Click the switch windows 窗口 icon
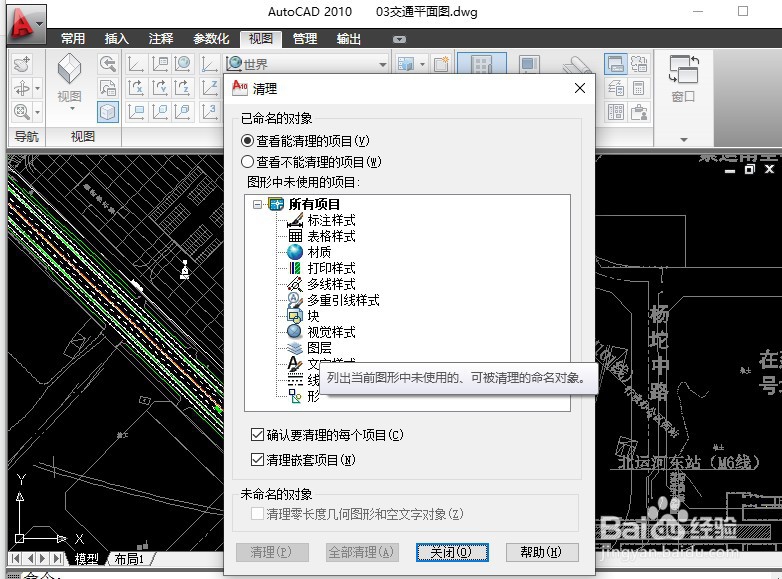The height and width of the screenshot is (579, 782). (684, 69)
